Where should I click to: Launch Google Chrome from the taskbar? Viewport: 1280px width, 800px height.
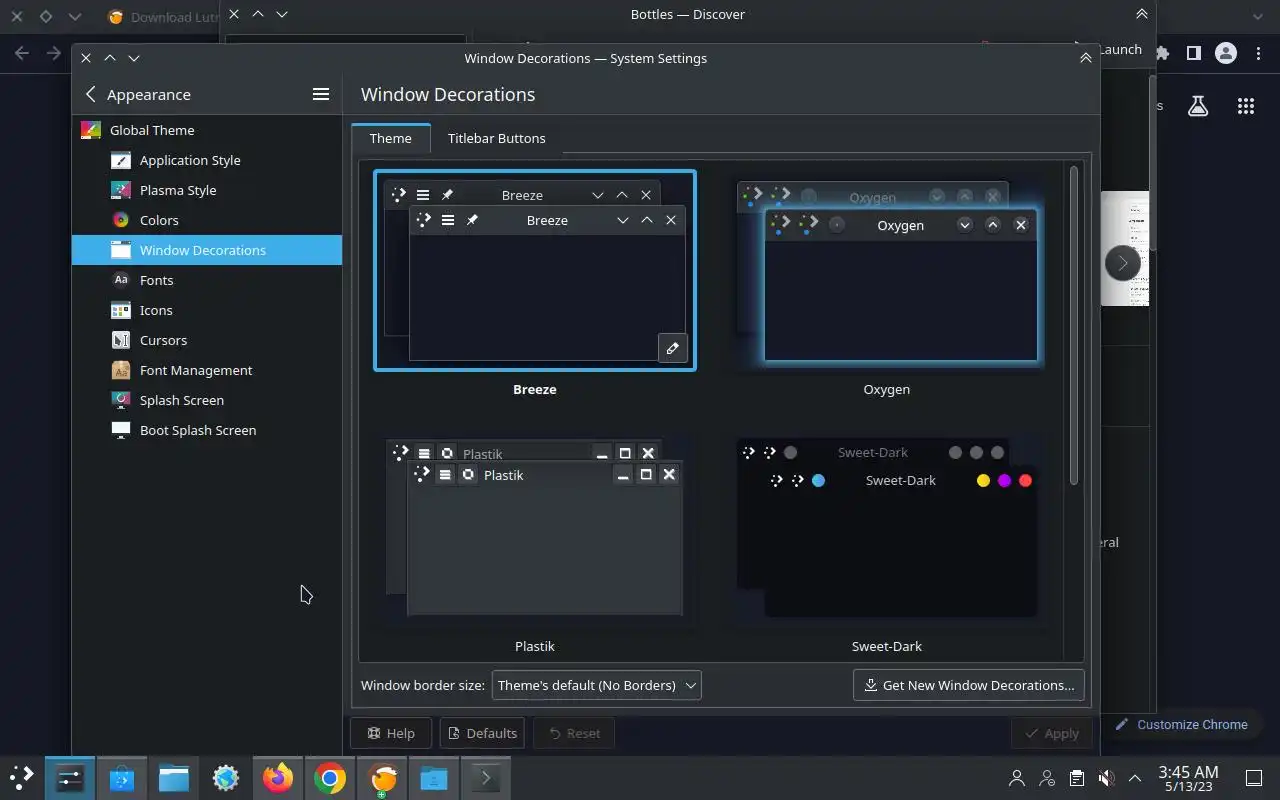click(x=330, y=777)
